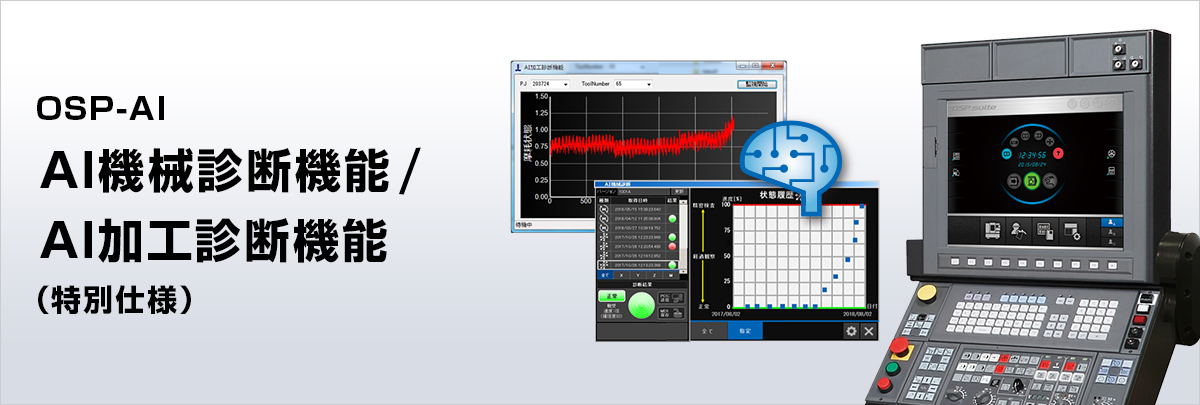The image size is (1200, 405).
Task: Select the 全て axis filter tab
Action: (x=605, y=275)
